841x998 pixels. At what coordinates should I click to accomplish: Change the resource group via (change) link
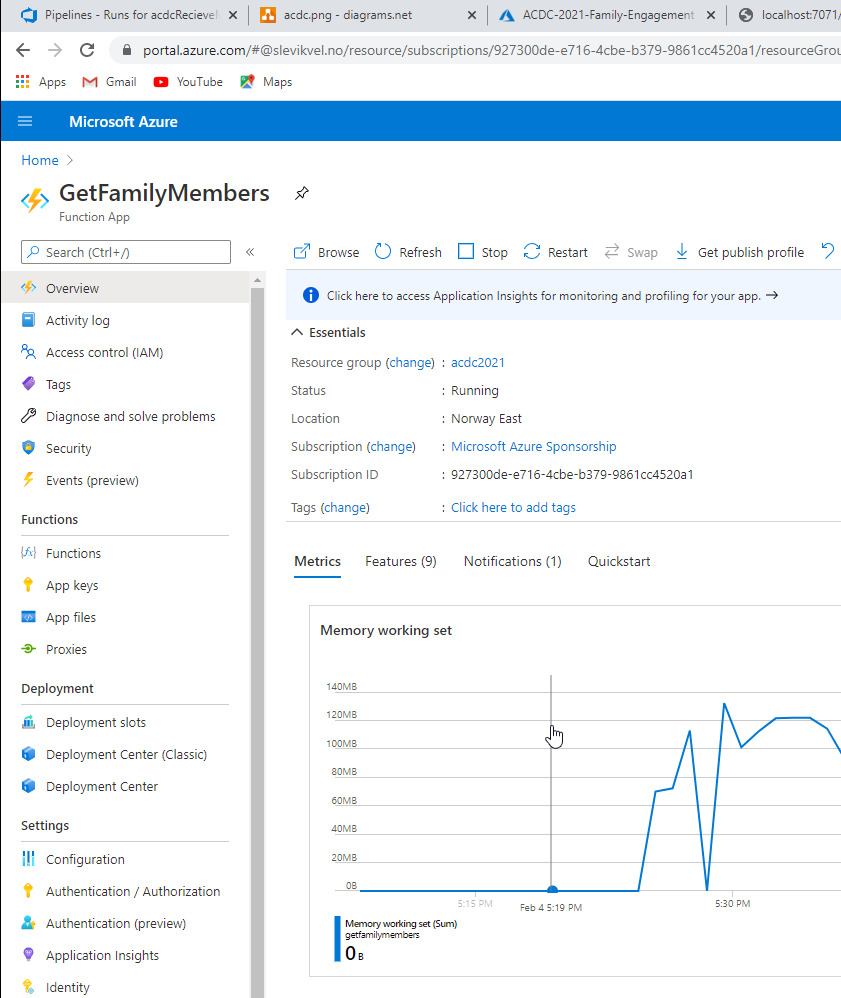[410, 362]
